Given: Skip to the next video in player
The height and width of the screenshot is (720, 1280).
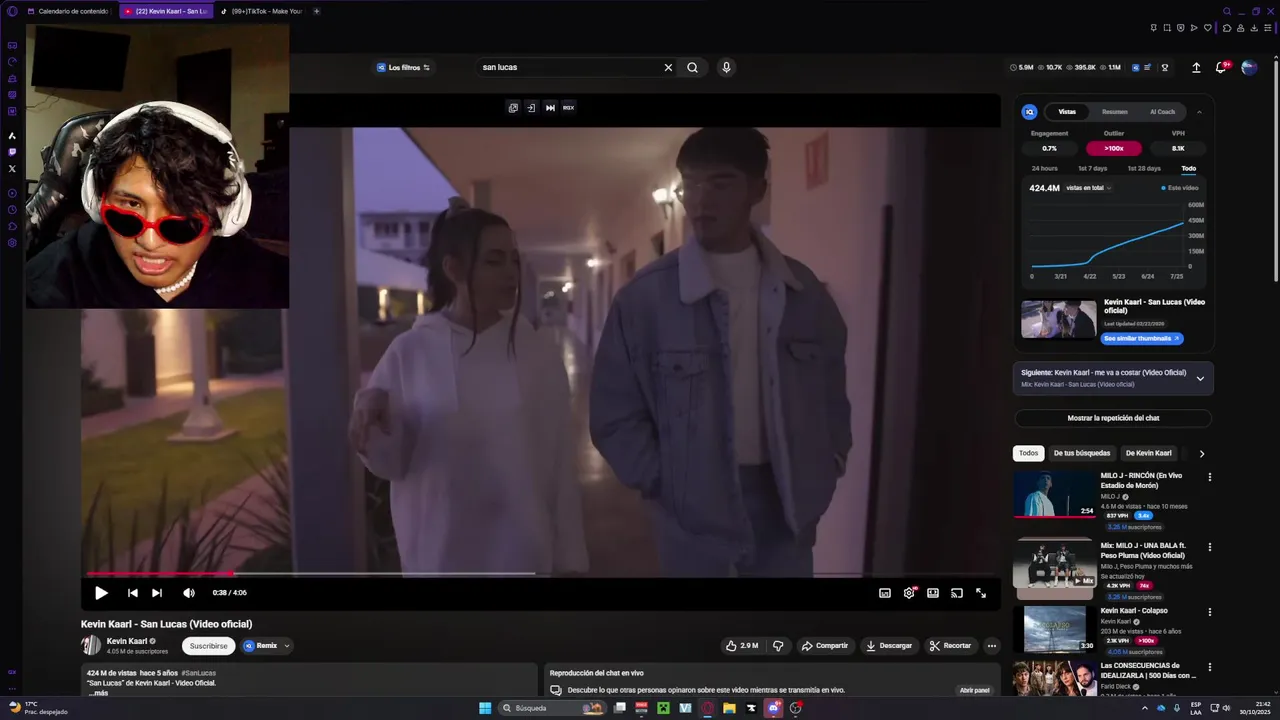Looking at the screenshot, I should [x=157, y=593].
